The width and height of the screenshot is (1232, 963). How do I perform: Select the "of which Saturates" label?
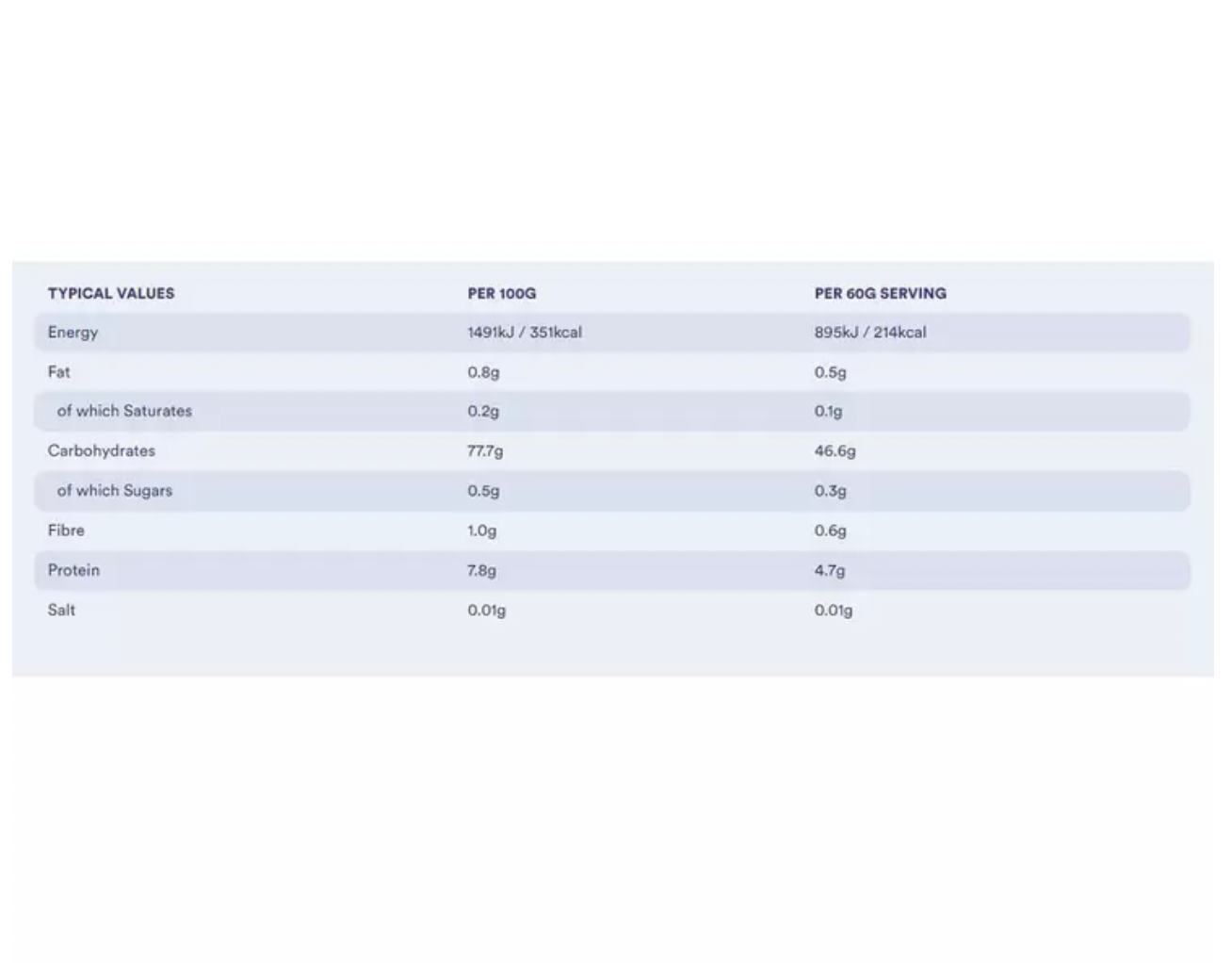(124, 411)
